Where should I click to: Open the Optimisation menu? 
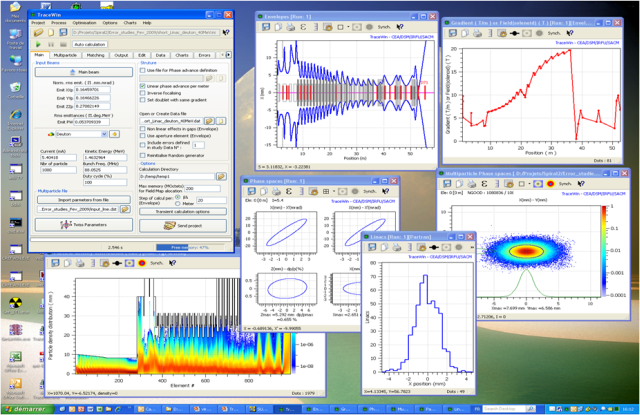[x=84, y=23]
